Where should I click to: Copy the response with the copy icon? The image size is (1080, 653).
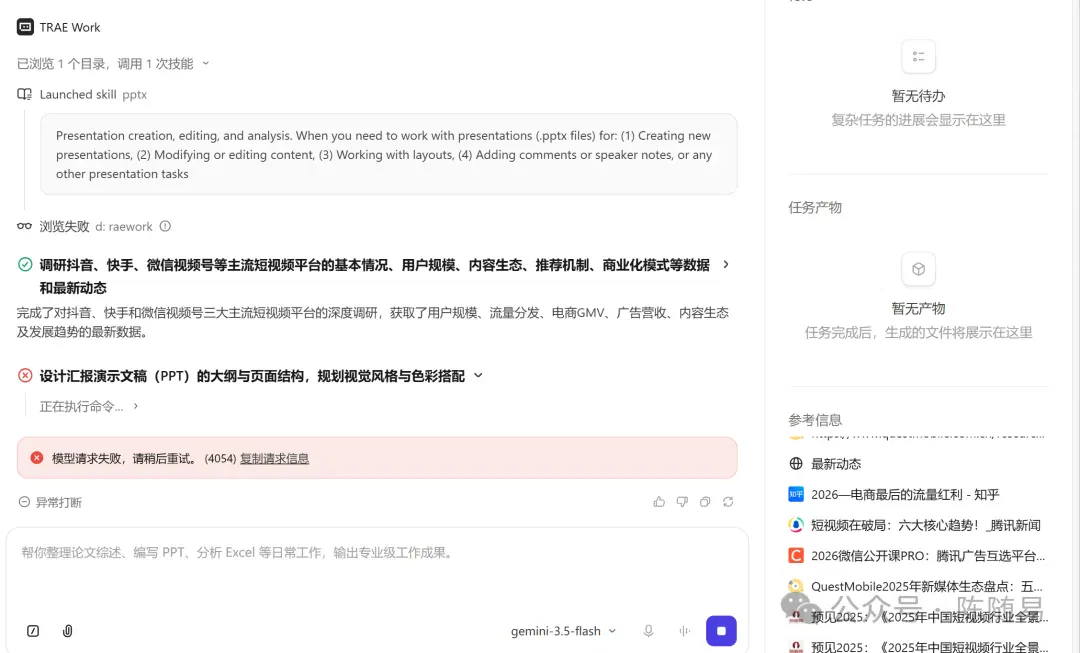click(705, 502)
